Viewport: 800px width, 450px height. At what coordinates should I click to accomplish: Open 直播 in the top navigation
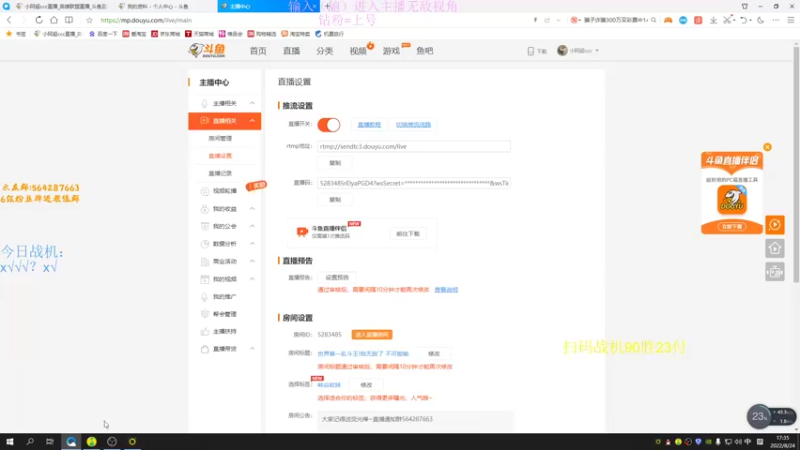(291, 51)
